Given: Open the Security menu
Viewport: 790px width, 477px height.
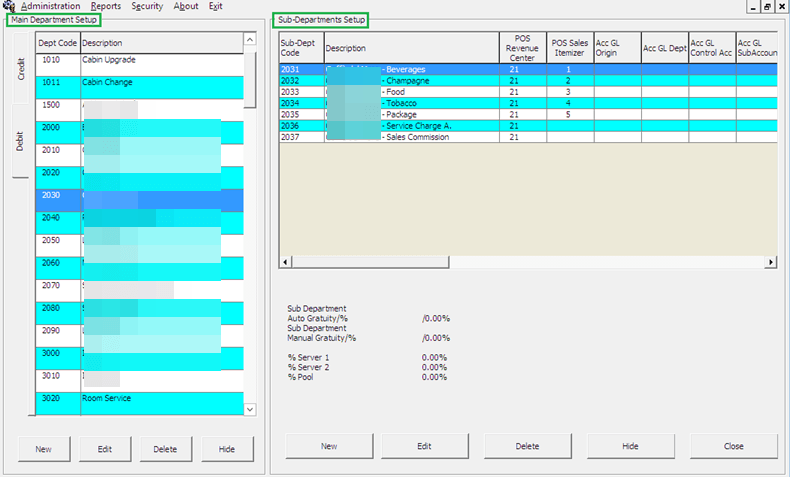Looking at the screenshot, I should tap(147, 6).
